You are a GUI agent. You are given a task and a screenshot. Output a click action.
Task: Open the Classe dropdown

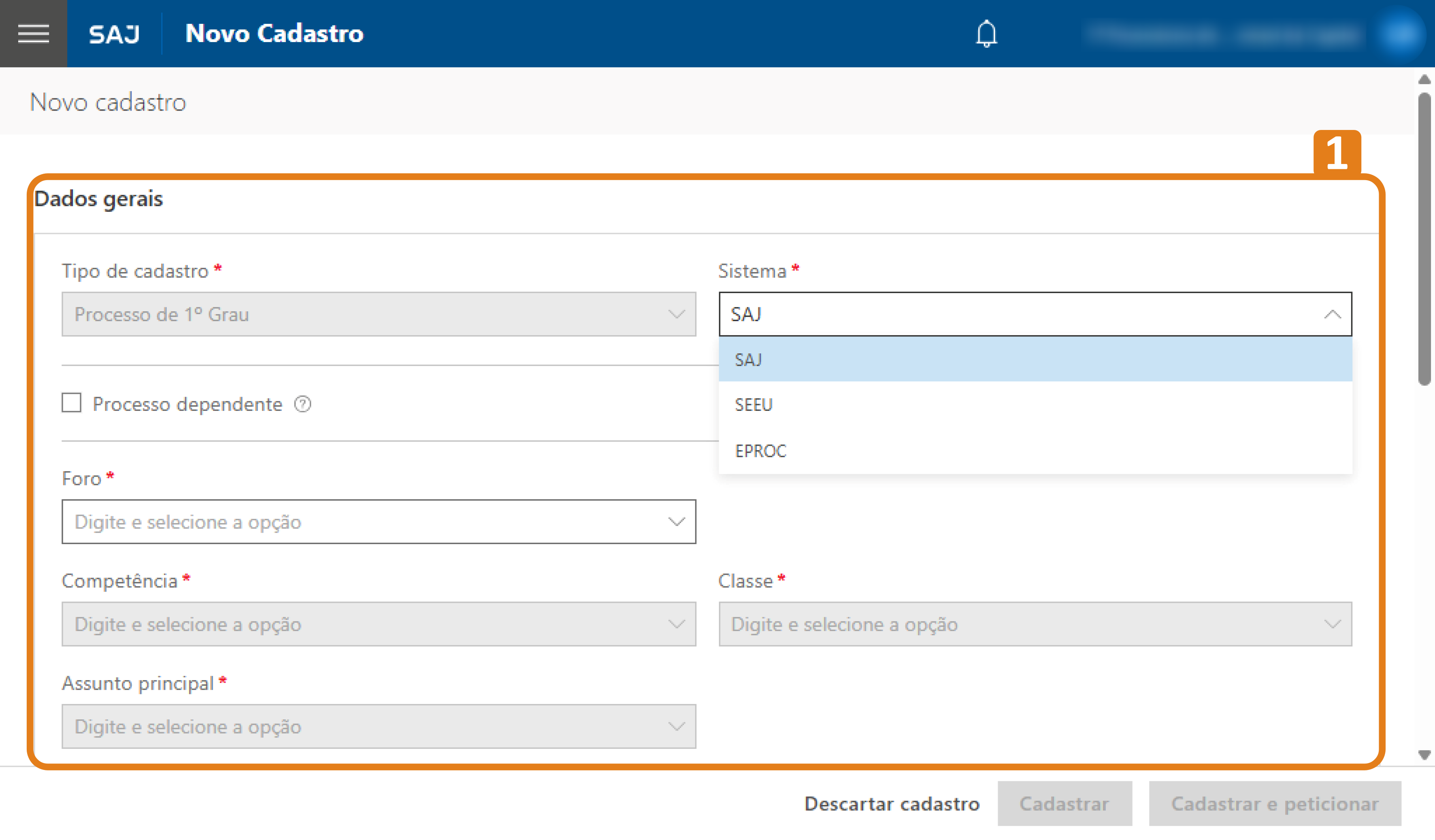pyautogui.click(x=1035, y=624)
